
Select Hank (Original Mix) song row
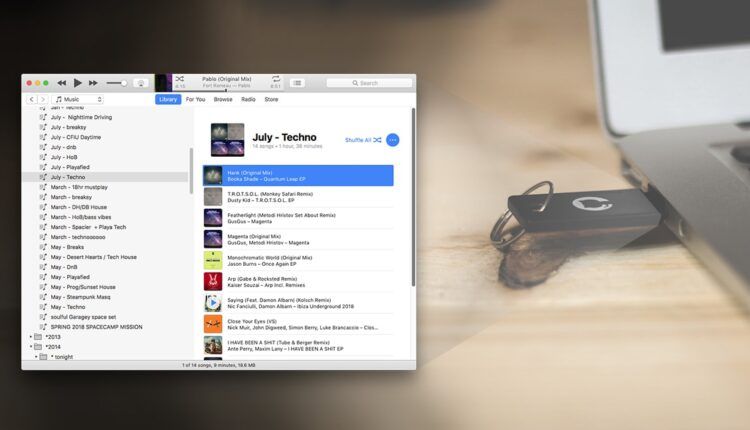point(298,176)
